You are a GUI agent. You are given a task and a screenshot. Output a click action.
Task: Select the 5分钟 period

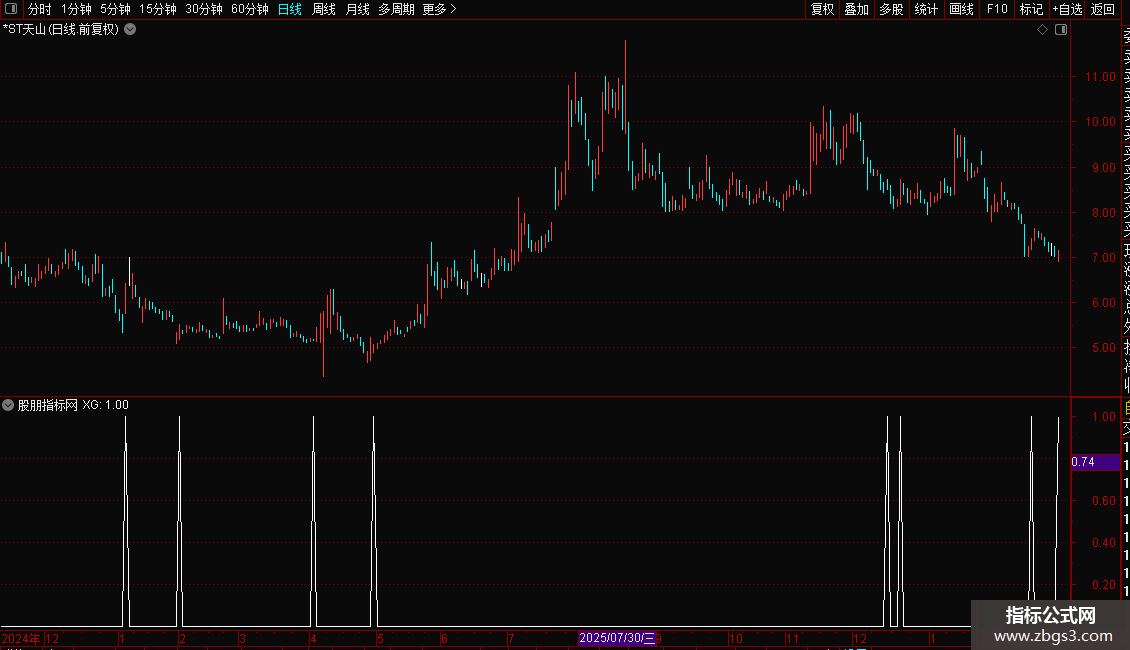pyautogui.click(x=115, y=9)
